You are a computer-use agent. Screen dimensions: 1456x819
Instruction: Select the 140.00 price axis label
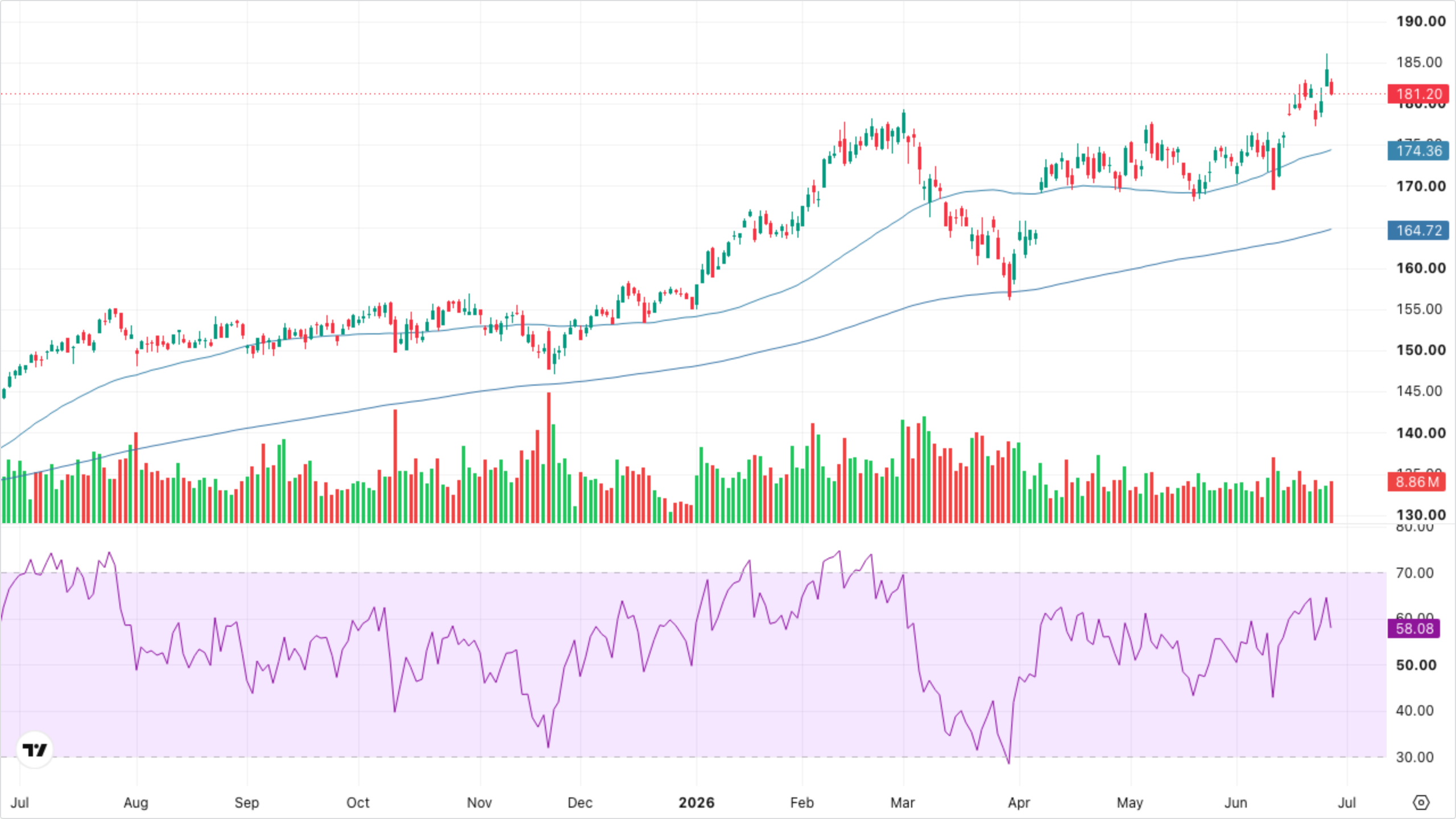coord(1420,433)
